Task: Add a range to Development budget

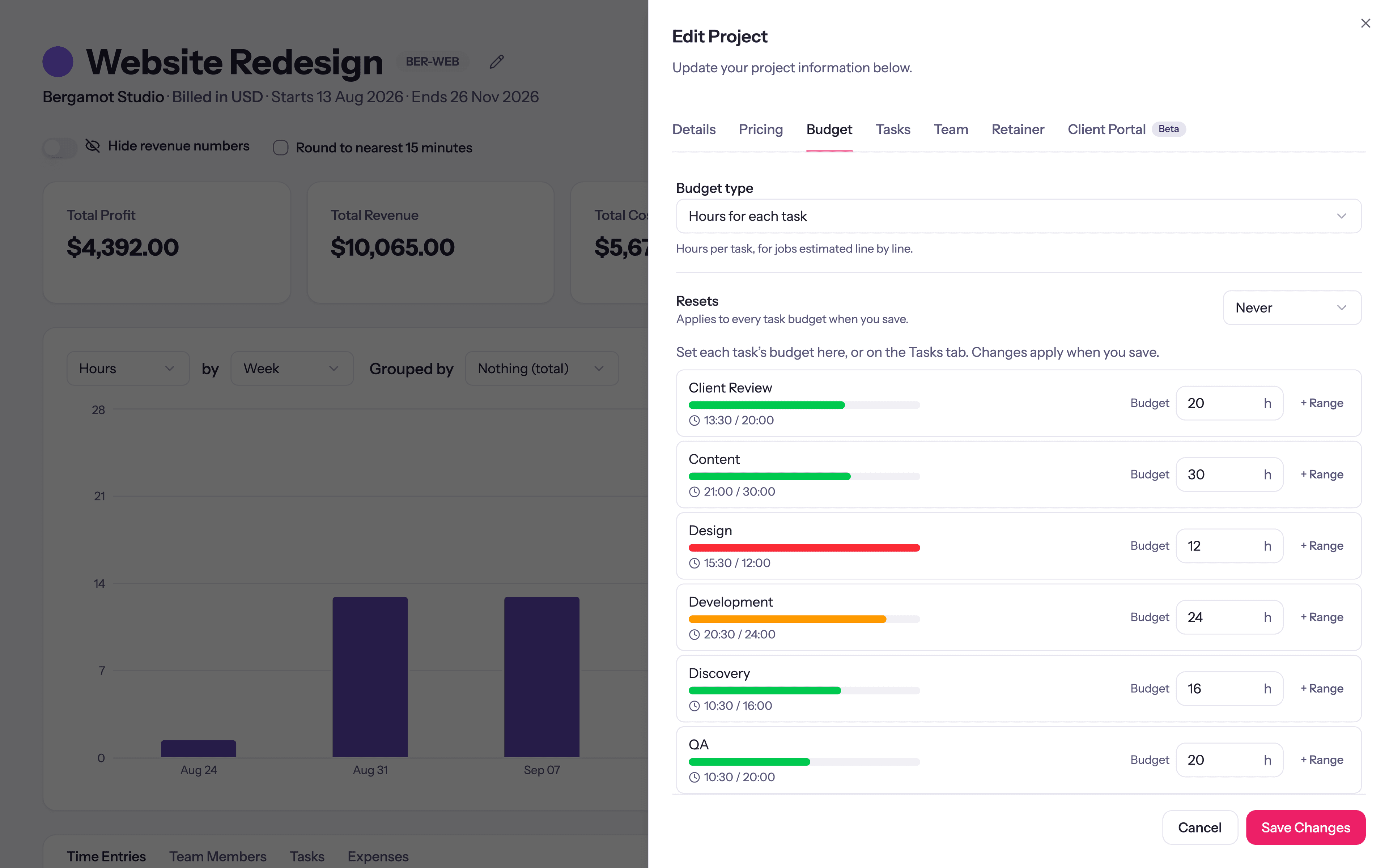Action: pos(1321,617)
